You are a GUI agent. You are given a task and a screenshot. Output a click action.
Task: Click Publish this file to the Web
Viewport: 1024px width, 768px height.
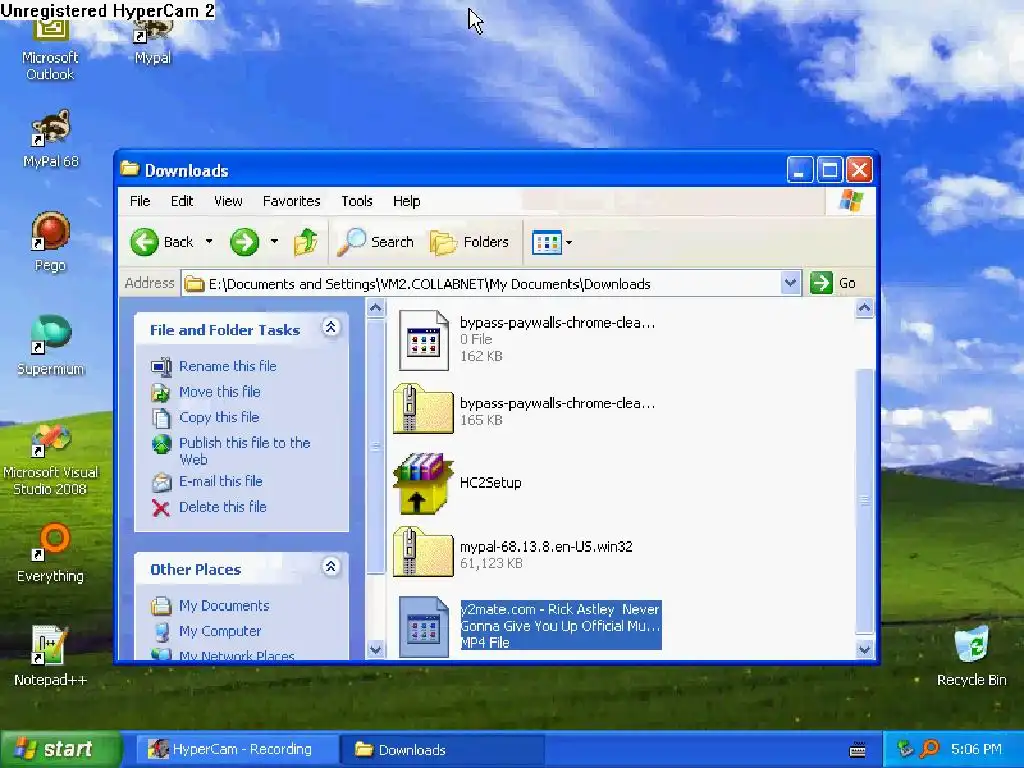(244, 451)
